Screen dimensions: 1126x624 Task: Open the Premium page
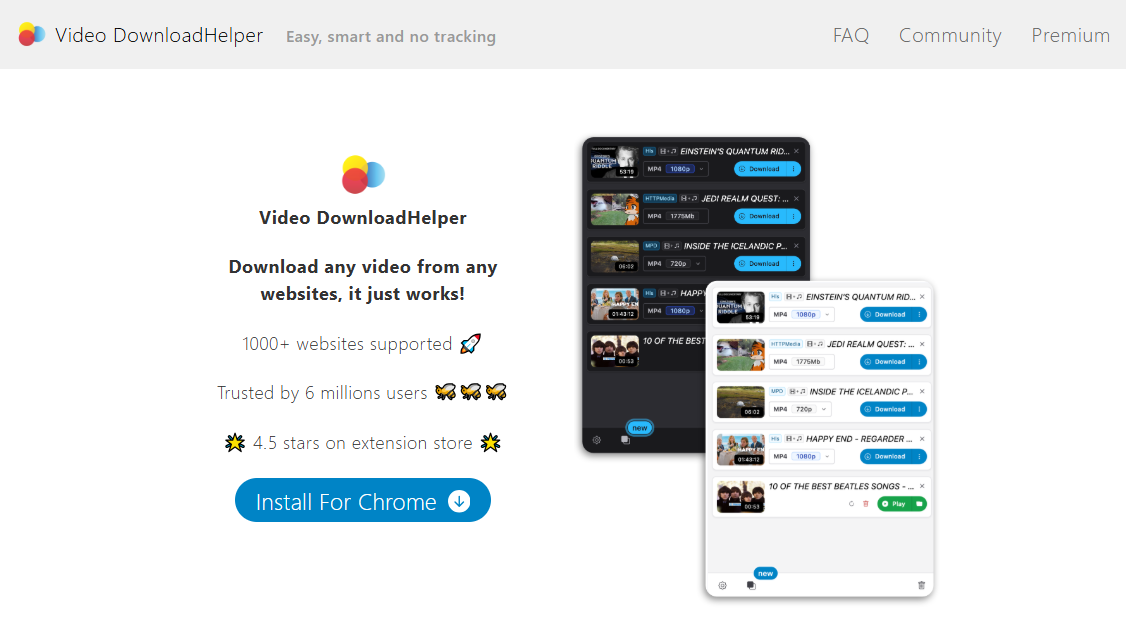pyautogui.click(x=1070, y=35)
